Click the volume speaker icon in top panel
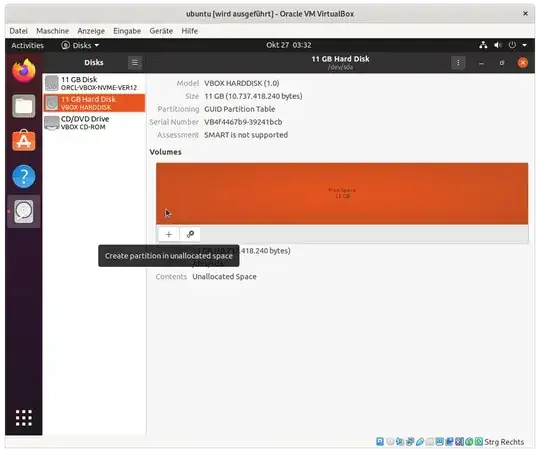 click(x=498, y=45)
